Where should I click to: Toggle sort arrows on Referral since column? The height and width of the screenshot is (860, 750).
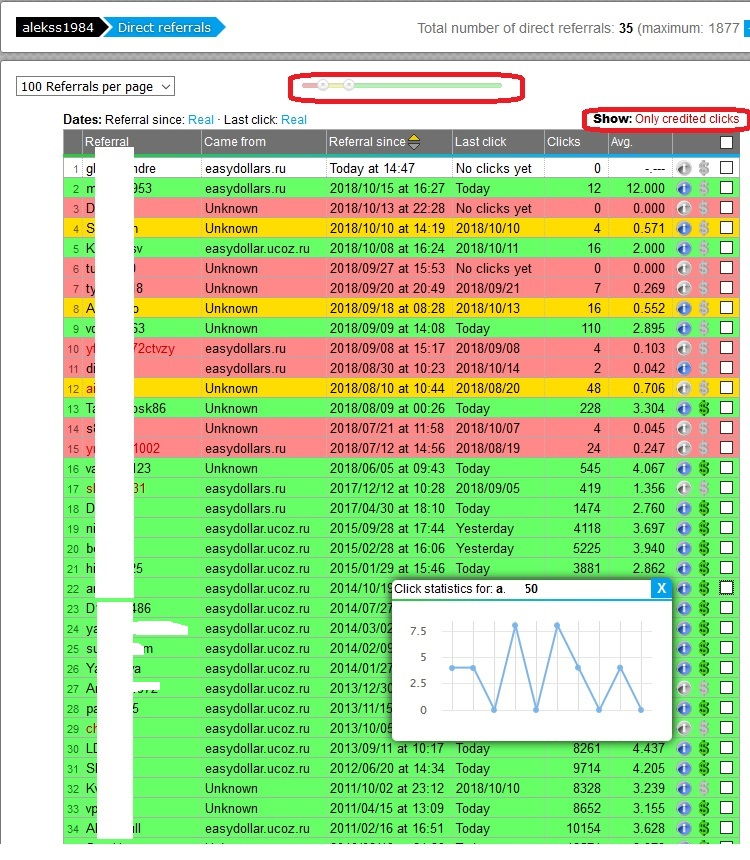click(414, 142)
